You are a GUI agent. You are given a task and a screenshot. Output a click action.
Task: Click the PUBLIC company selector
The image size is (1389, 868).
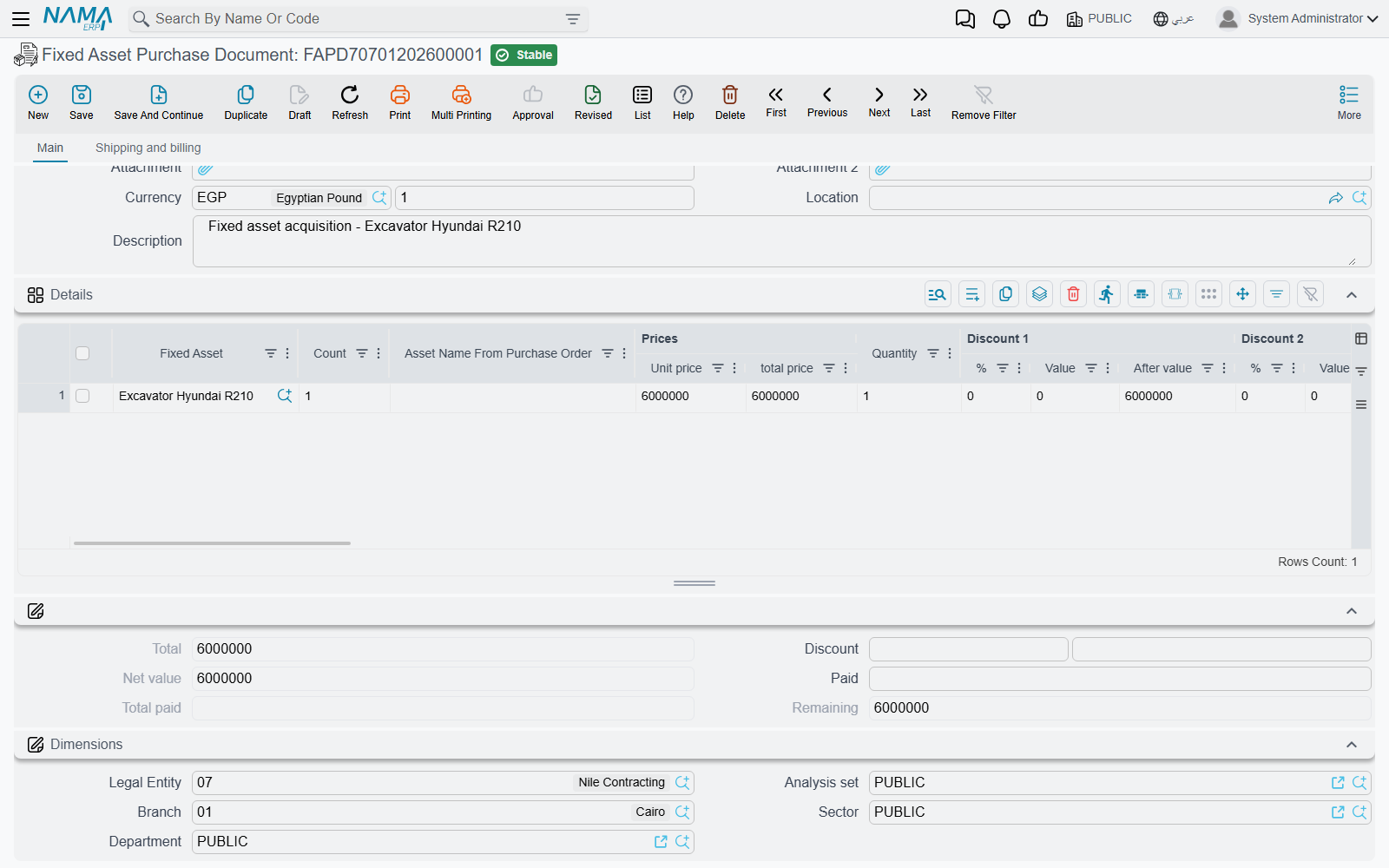pos(1099,19)
